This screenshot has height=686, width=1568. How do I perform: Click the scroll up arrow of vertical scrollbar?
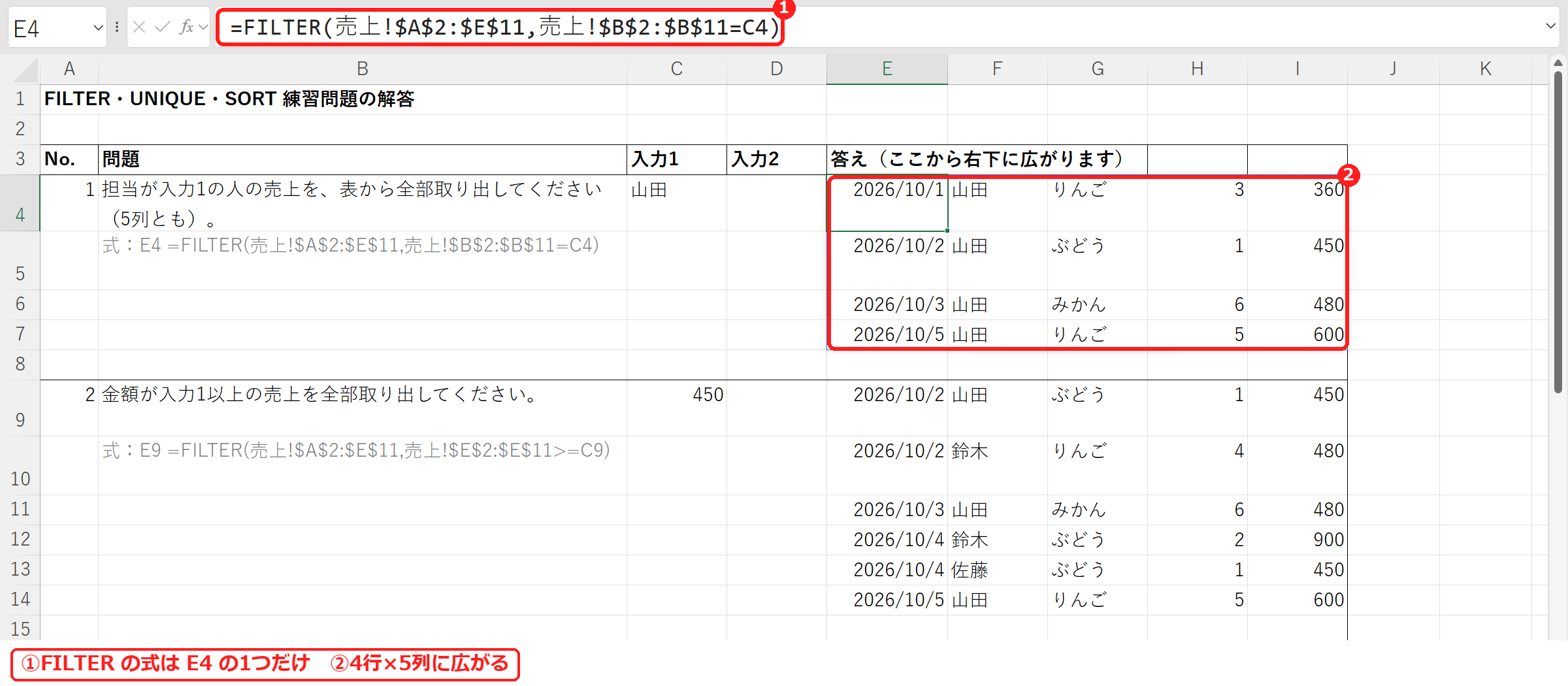point(1558,63)
